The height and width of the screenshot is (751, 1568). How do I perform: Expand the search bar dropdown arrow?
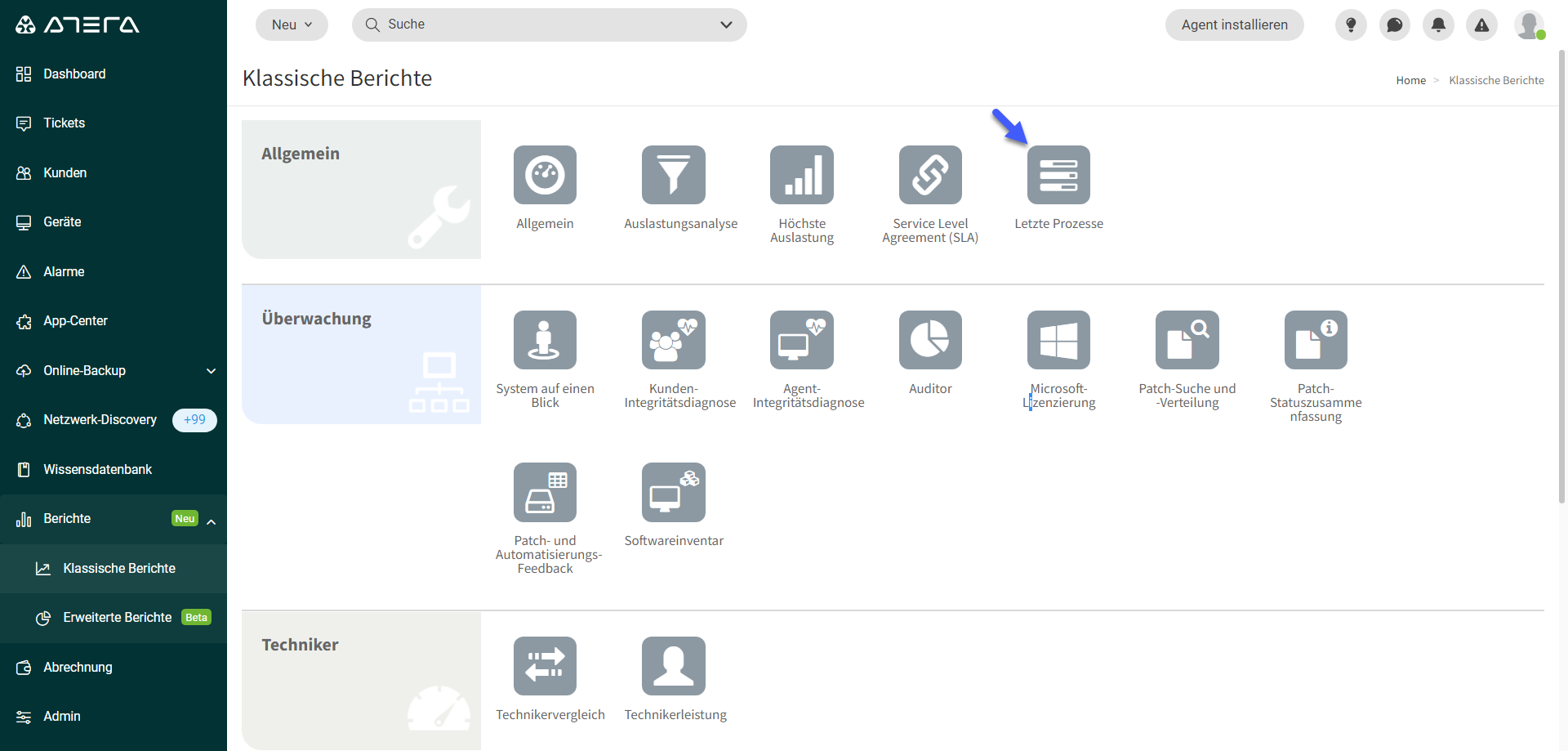click(726, 25)
